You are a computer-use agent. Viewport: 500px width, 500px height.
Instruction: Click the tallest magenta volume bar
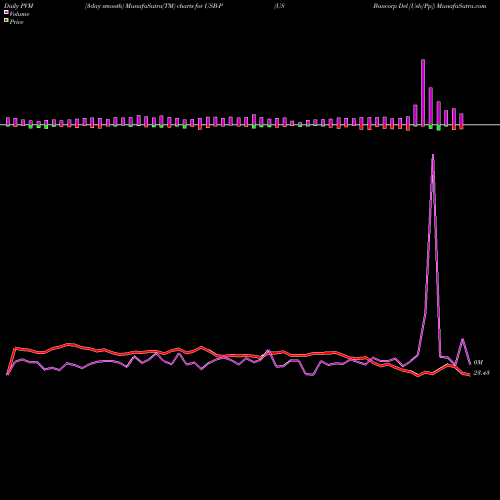[x=423, y=93]
